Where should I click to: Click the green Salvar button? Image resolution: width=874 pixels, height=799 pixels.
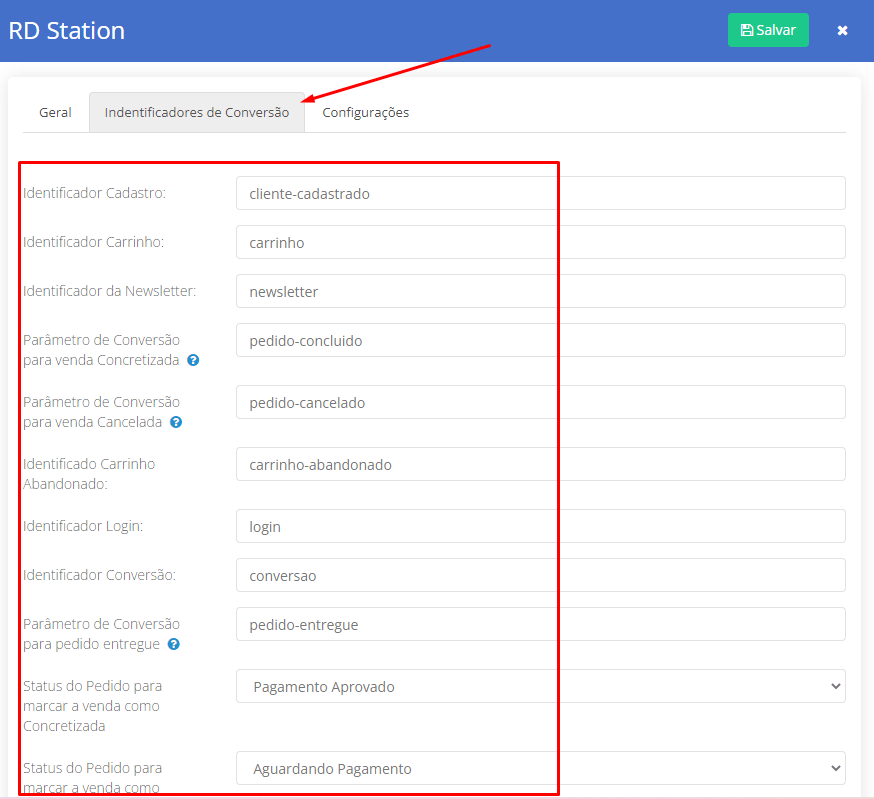pyautogui.click(x=768, y=30)
